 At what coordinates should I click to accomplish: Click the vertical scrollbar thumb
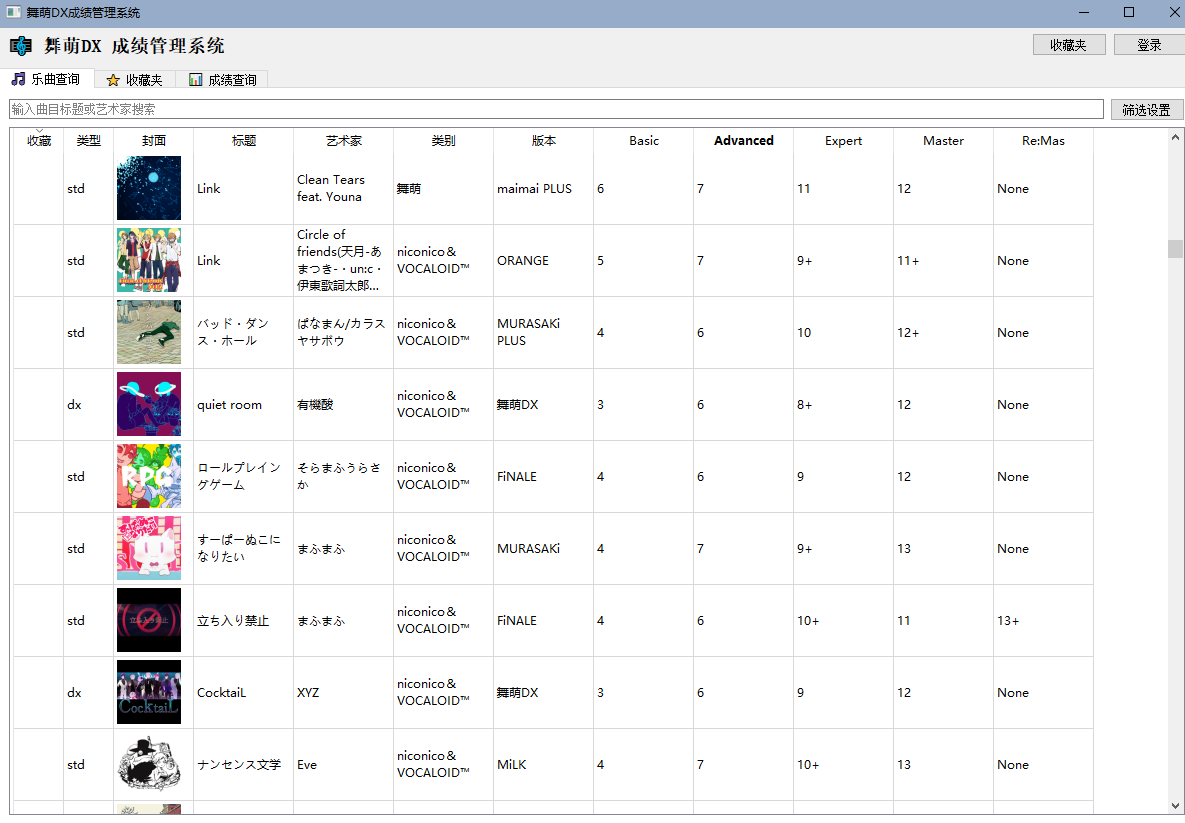tap(1175, 249)
